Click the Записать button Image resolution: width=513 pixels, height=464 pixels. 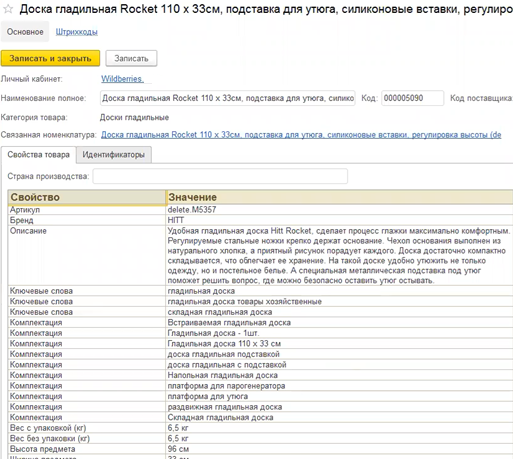pos(131,58)
